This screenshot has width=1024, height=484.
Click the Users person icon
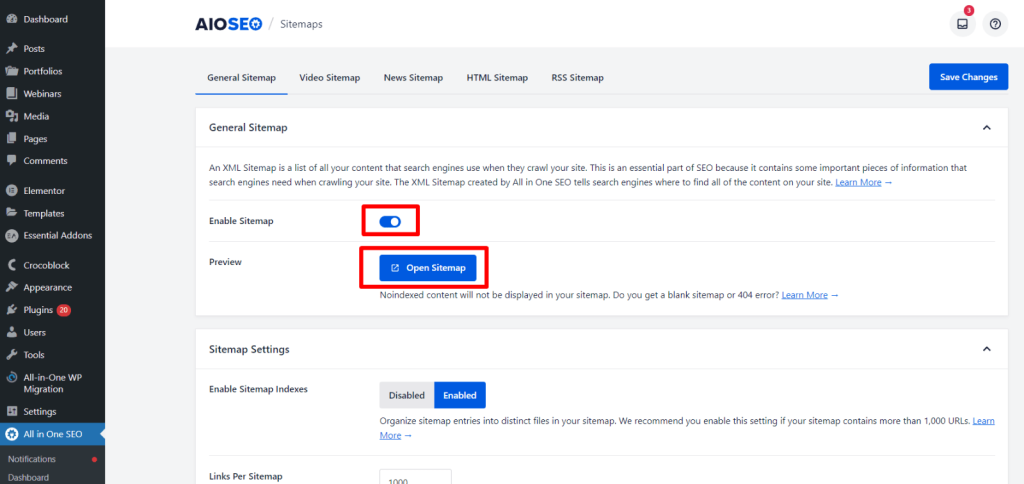pos(11,332)
